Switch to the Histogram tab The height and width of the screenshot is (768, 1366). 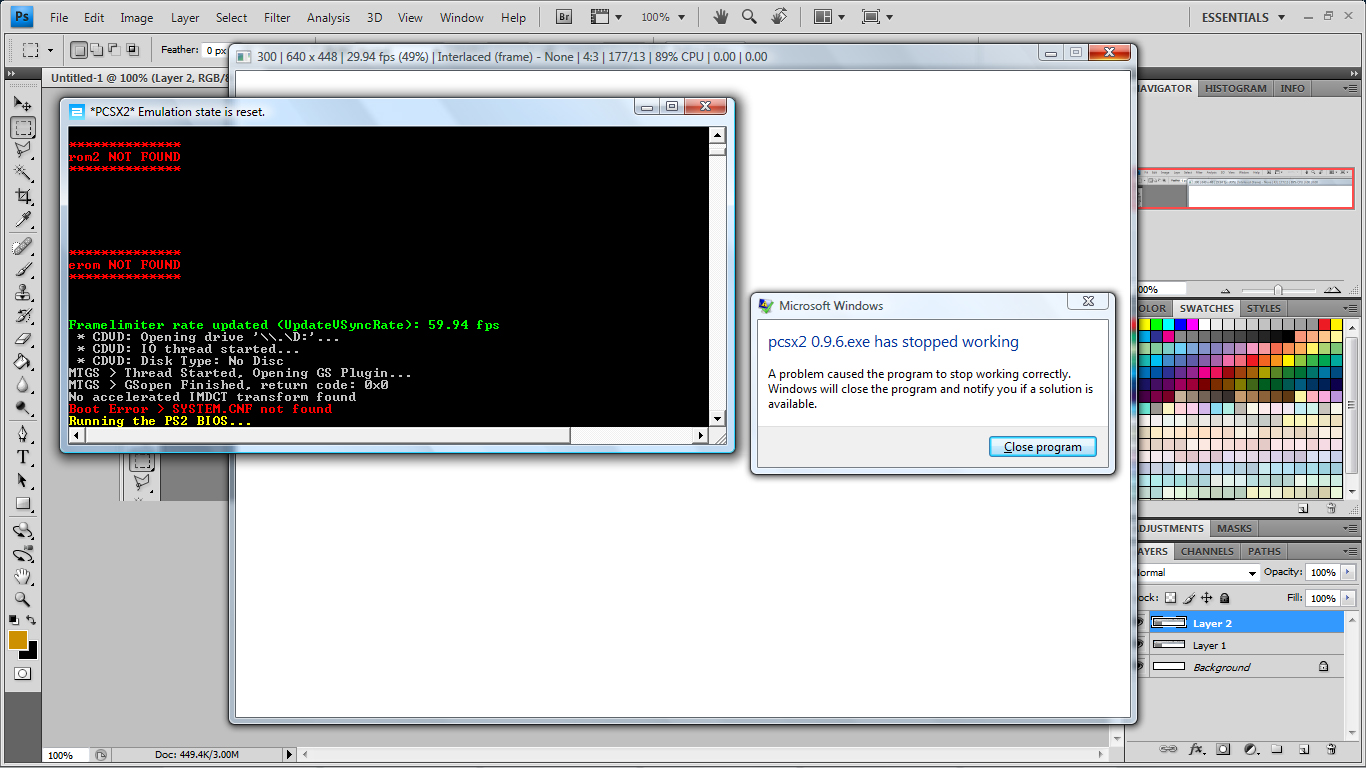[1236, 88]
